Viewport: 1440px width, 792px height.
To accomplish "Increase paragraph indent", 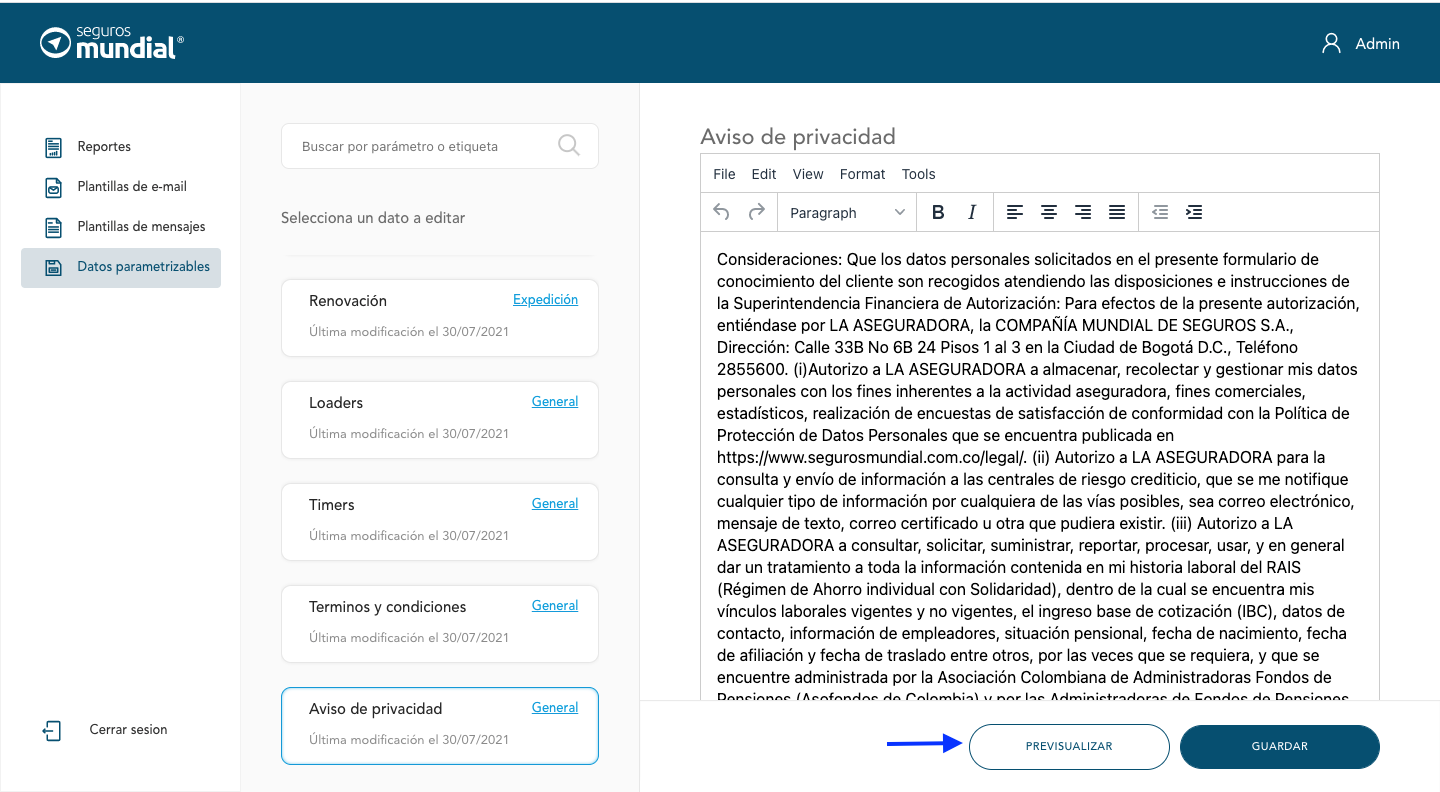I will tap(1194, 212).
